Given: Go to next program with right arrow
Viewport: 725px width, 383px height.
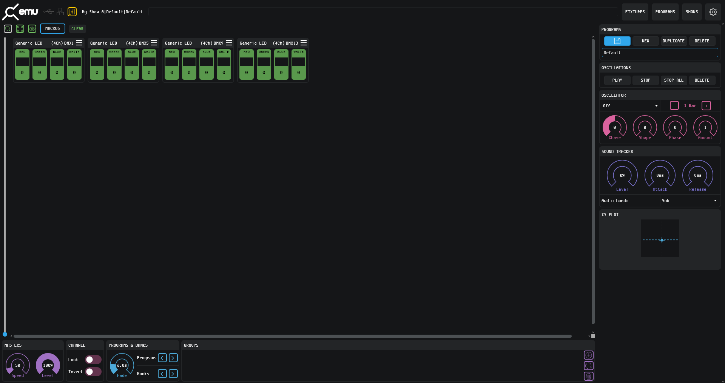Looking at the screenshot, I should 173,358.
